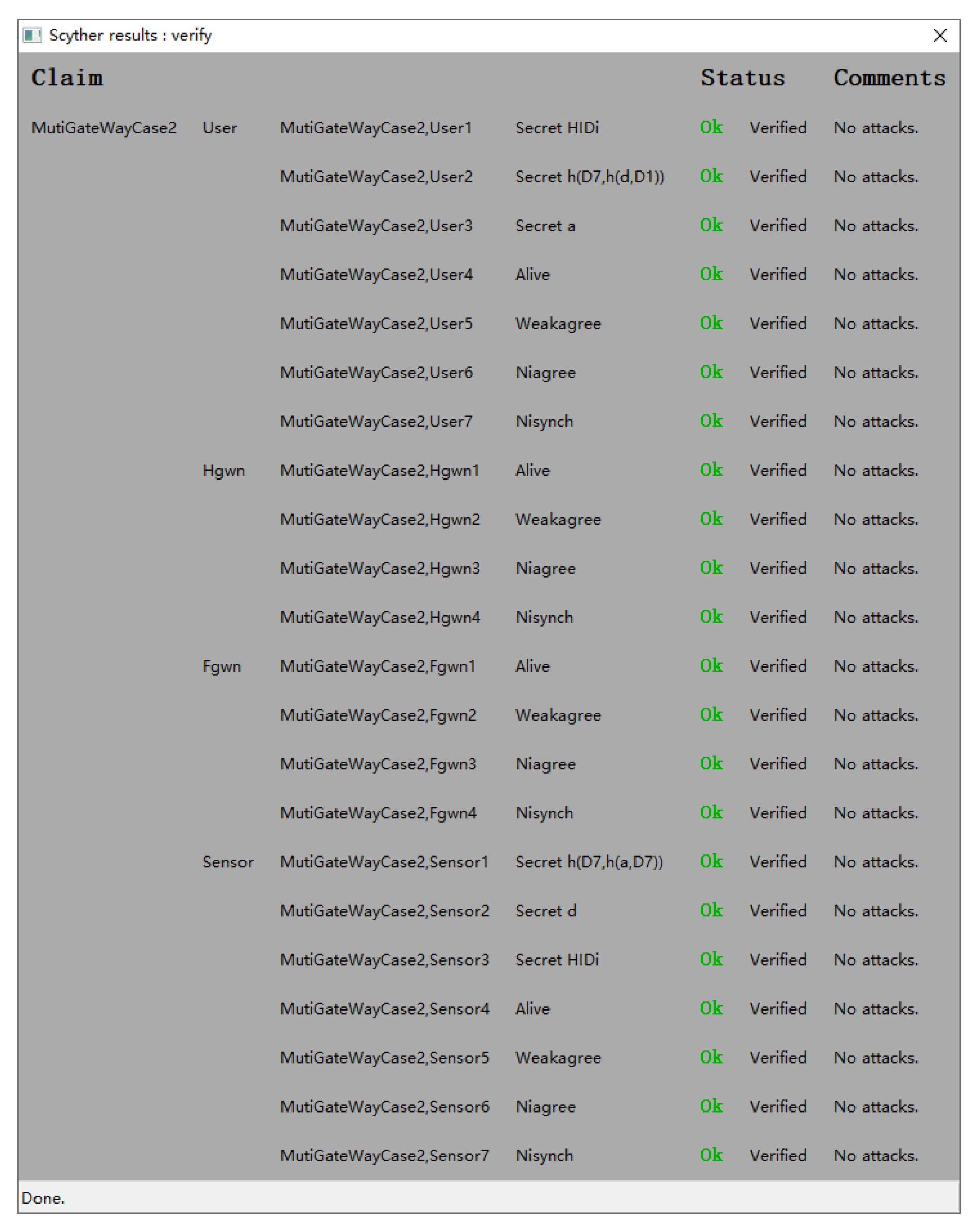
Task: Click the Scyther window title icon
Action: 31,36
